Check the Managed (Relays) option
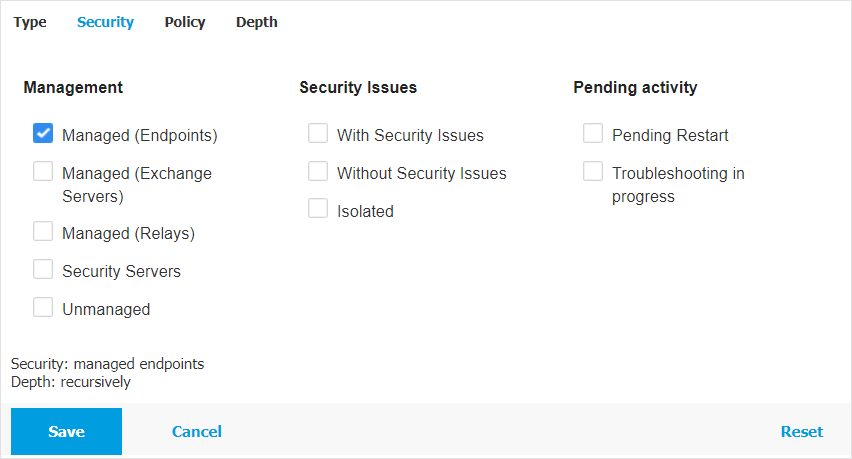 pyautogui.click(x=43, y=232)
